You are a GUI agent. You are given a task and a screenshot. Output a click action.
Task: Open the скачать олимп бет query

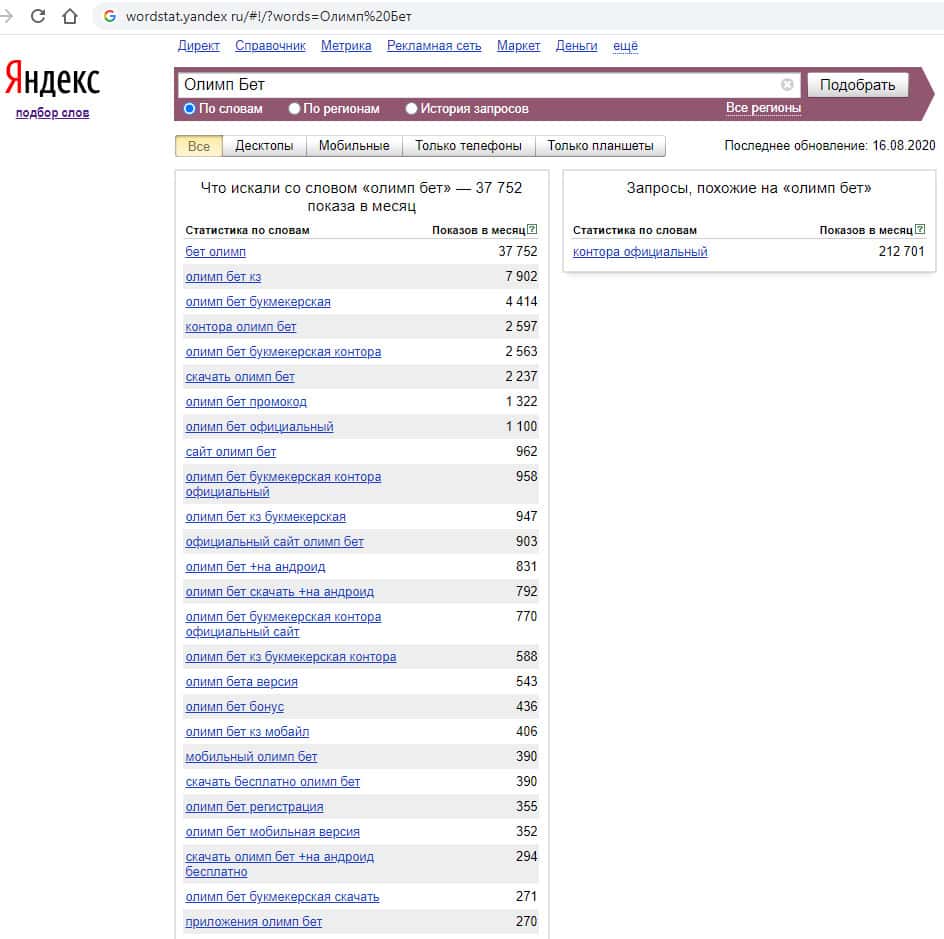pyautogui.click(x=240, y=377)
